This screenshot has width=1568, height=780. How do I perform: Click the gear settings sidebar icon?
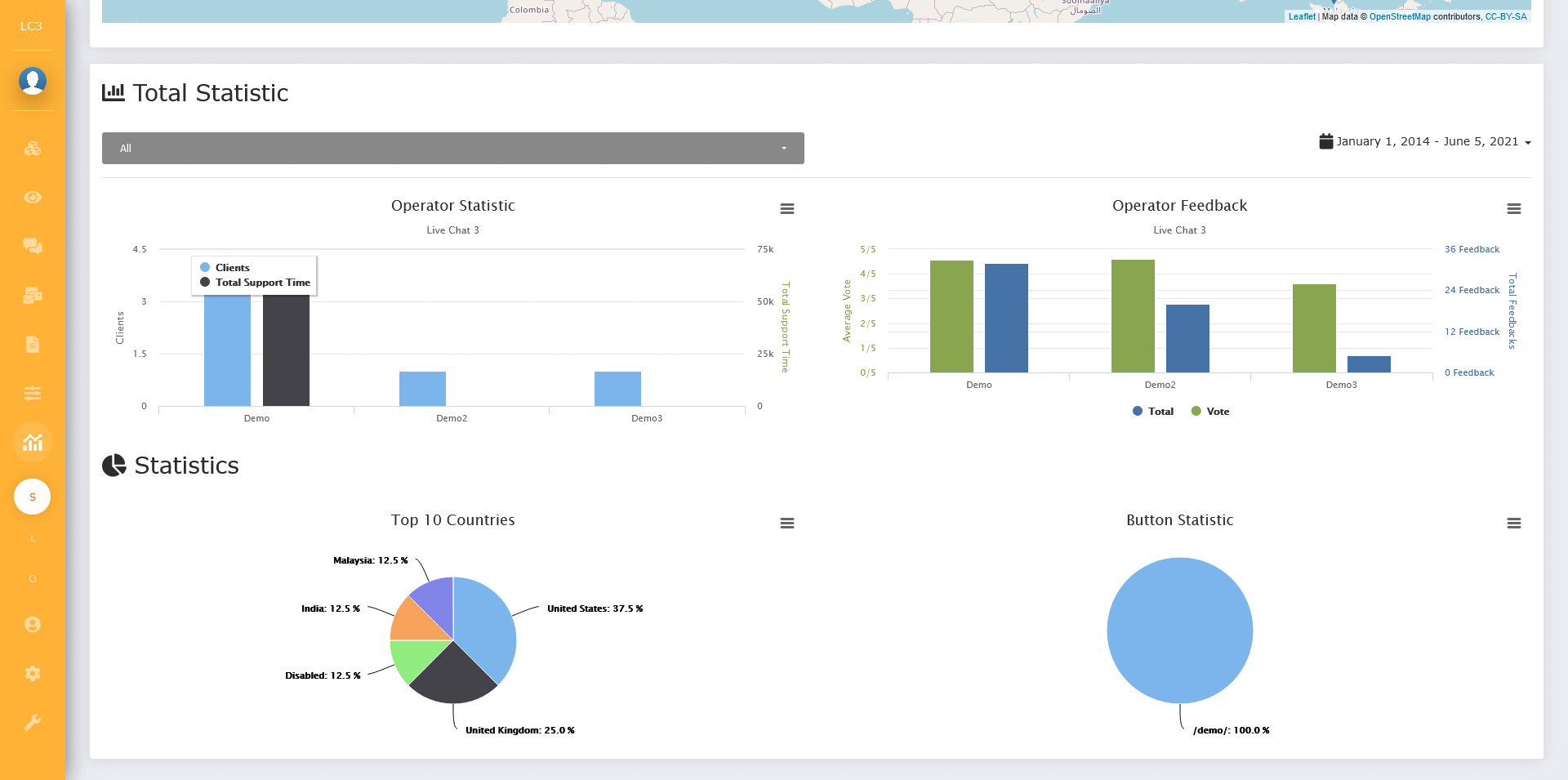(x=33, y=673)
